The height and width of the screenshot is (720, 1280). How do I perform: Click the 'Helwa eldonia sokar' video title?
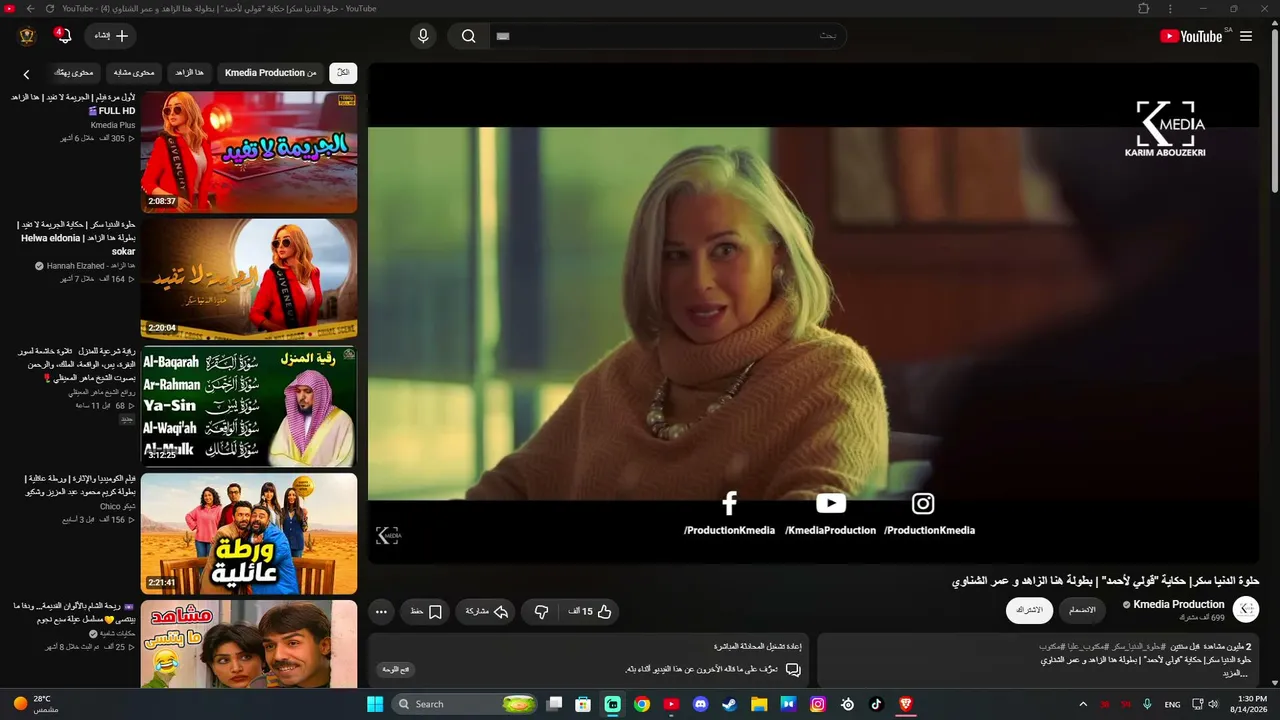point(76,238)
